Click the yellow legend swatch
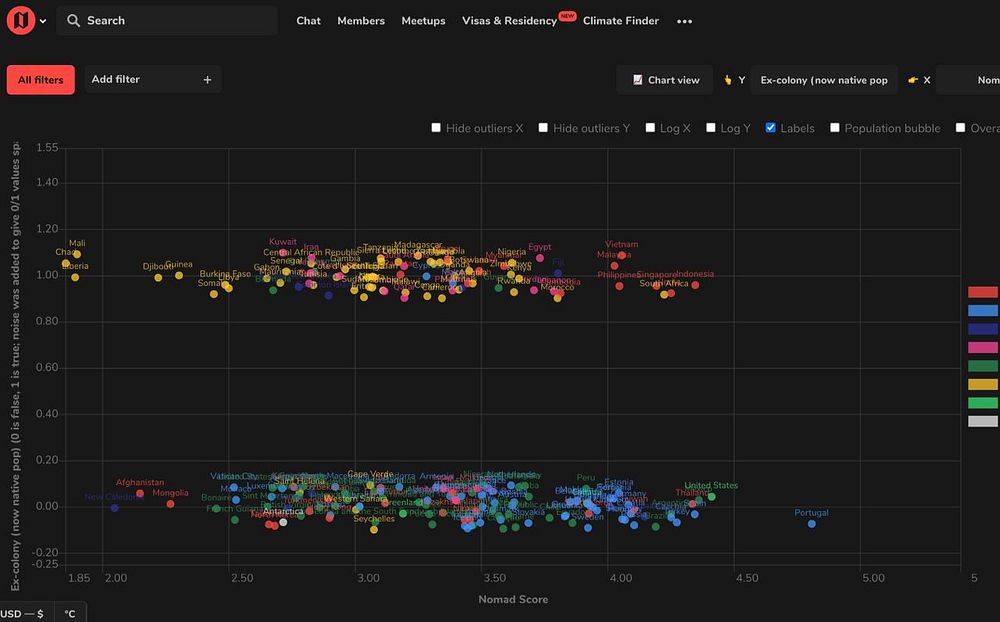 click(x=983, y=385)
